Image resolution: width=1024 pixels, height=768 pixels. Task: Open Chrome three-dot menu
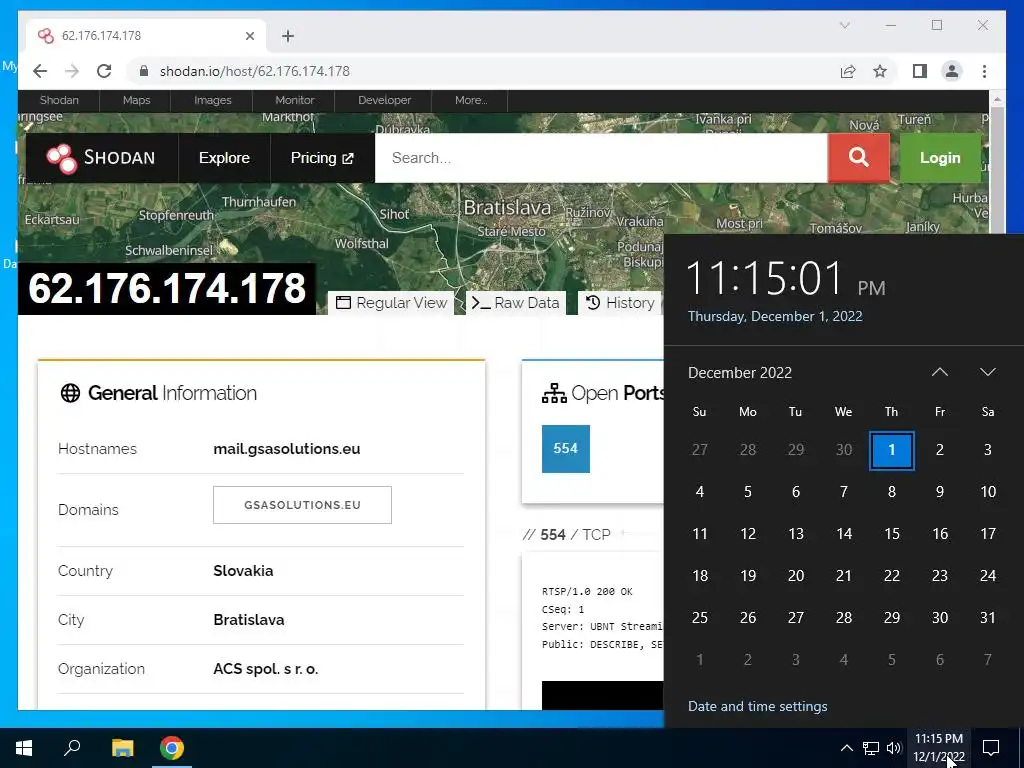click(x=984, y=71)
